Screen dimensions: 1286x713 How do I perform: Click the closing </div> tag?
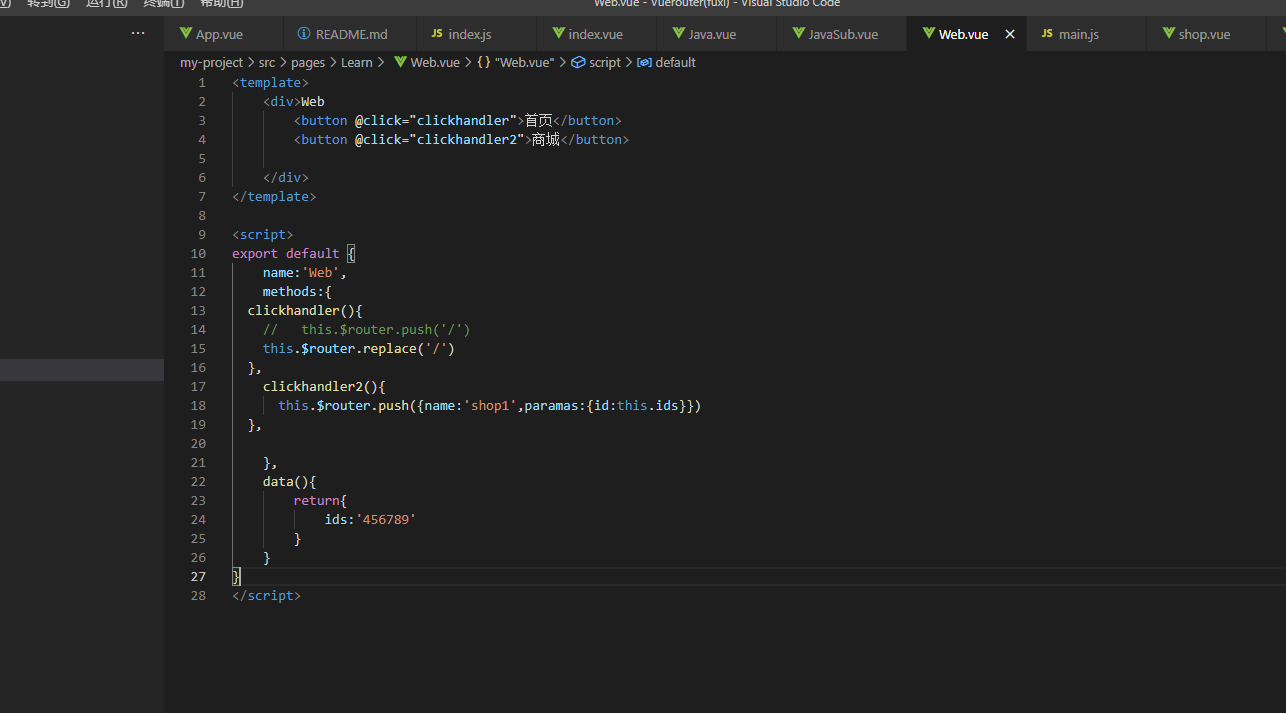(286, 178)
